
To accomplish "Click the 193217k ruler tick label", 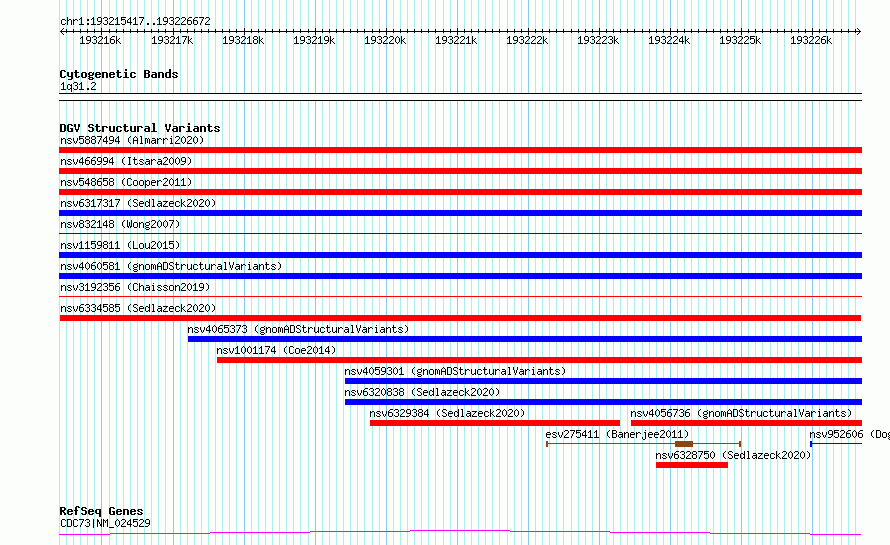I will (172, 40).
